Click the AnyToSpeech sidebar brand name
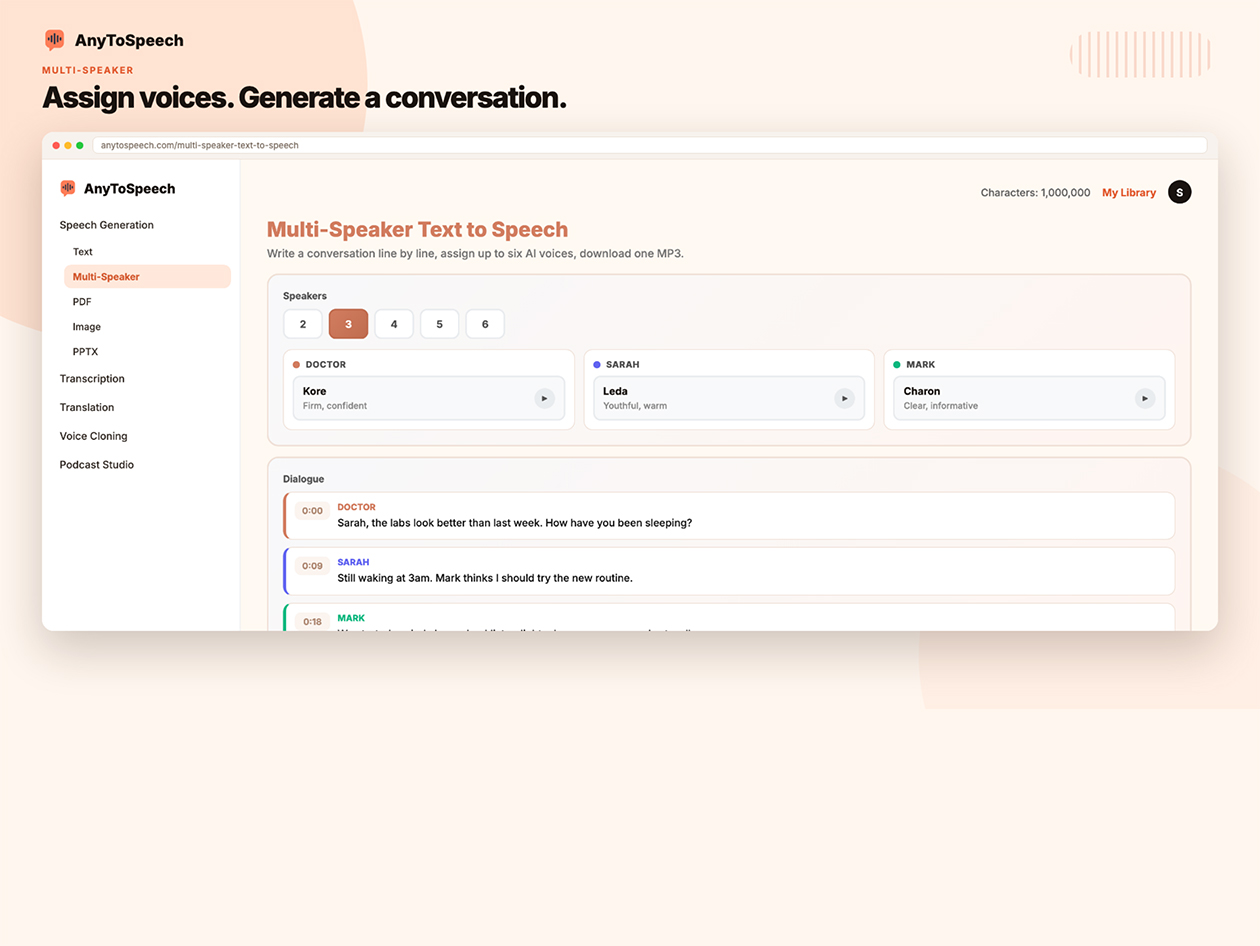1260x946 pixels. (129, 189)
